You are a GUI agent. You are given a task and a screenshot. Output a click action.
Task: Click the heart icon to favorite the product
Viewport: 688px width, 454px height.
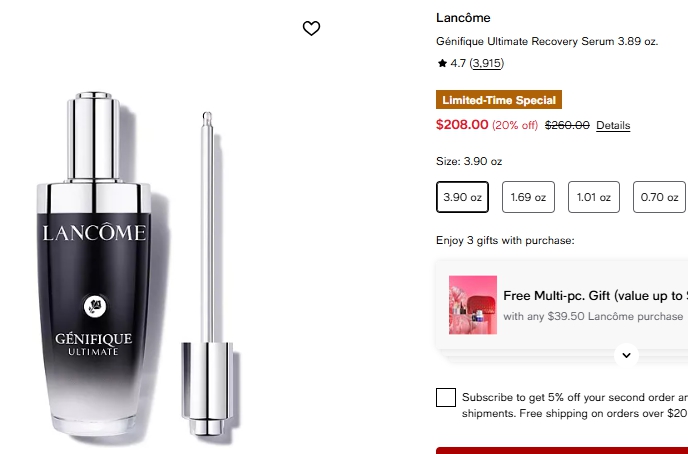[311, 29]
